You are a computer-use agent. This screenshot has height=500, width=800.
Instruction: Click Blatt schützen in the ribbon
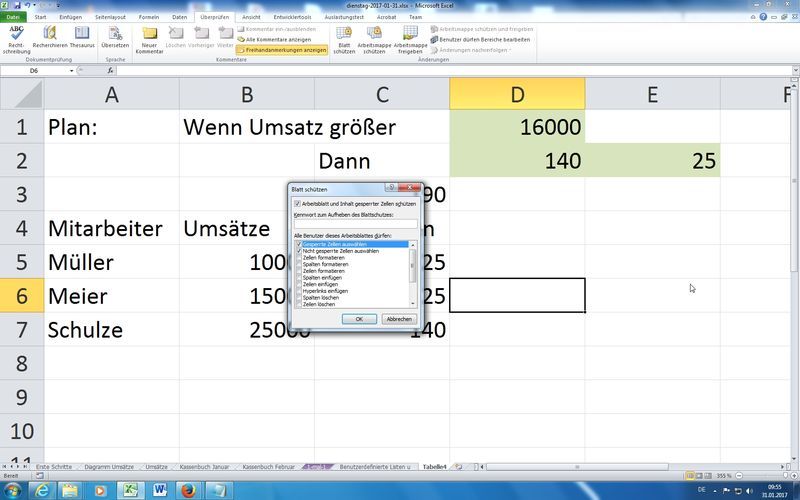click(344, 40)
